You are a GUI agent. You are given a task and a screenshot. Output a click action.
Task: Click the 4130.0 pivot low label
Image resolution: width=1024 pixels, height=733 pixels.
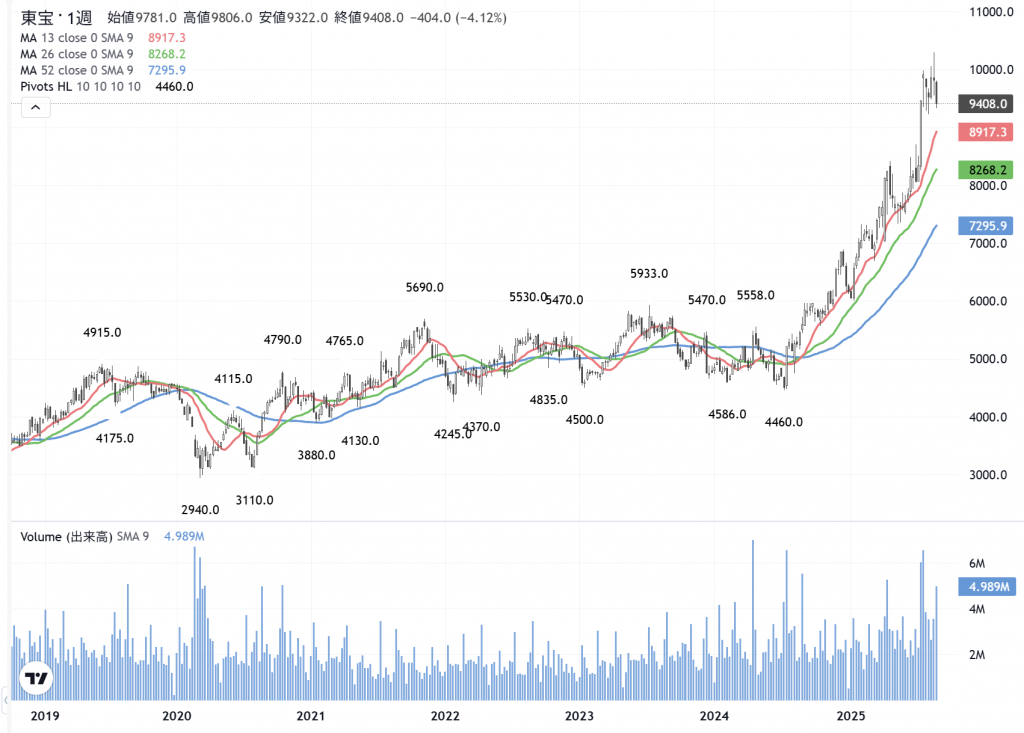tap(360, 441)
